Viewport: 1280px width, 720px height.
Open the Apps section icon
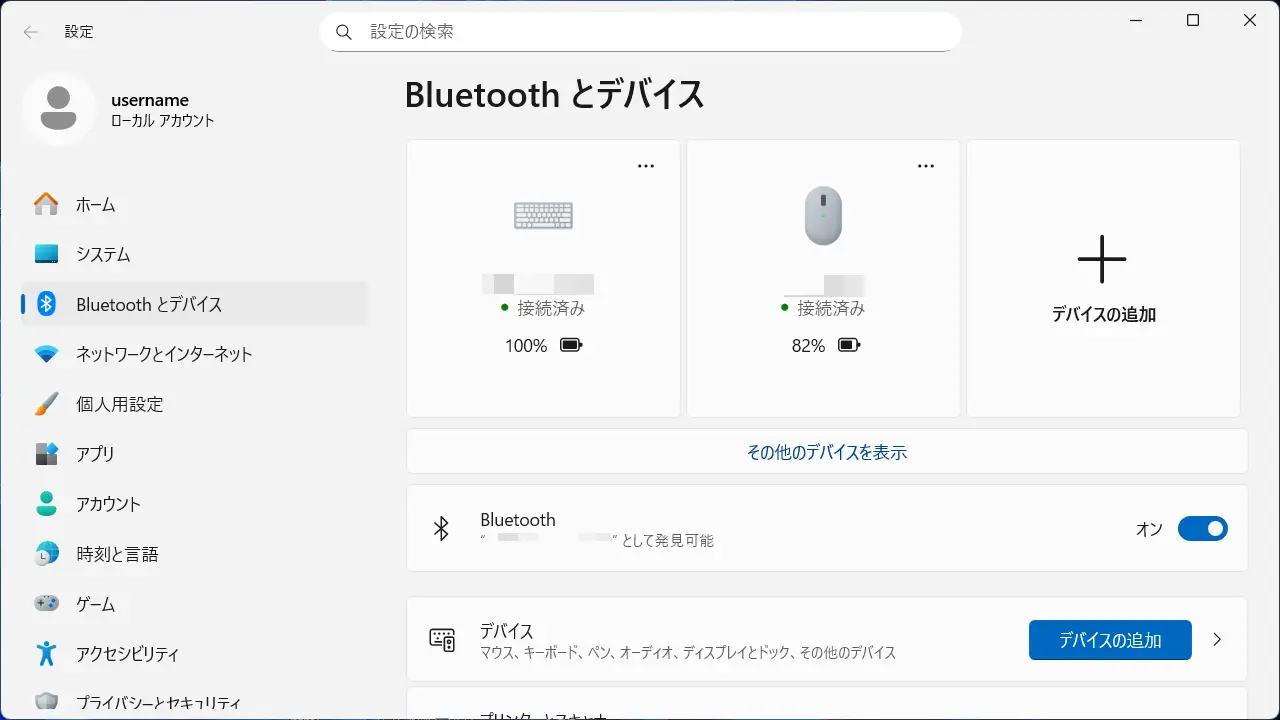pyautogui.click(x=46, y=454)
